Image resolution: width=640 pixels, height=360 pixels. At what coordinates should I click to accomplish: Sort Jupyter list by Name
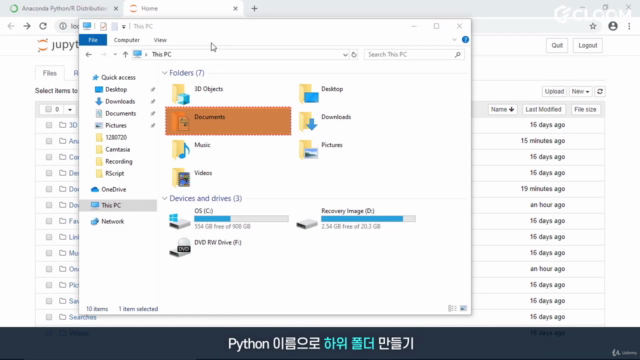(x=502, y=109)
